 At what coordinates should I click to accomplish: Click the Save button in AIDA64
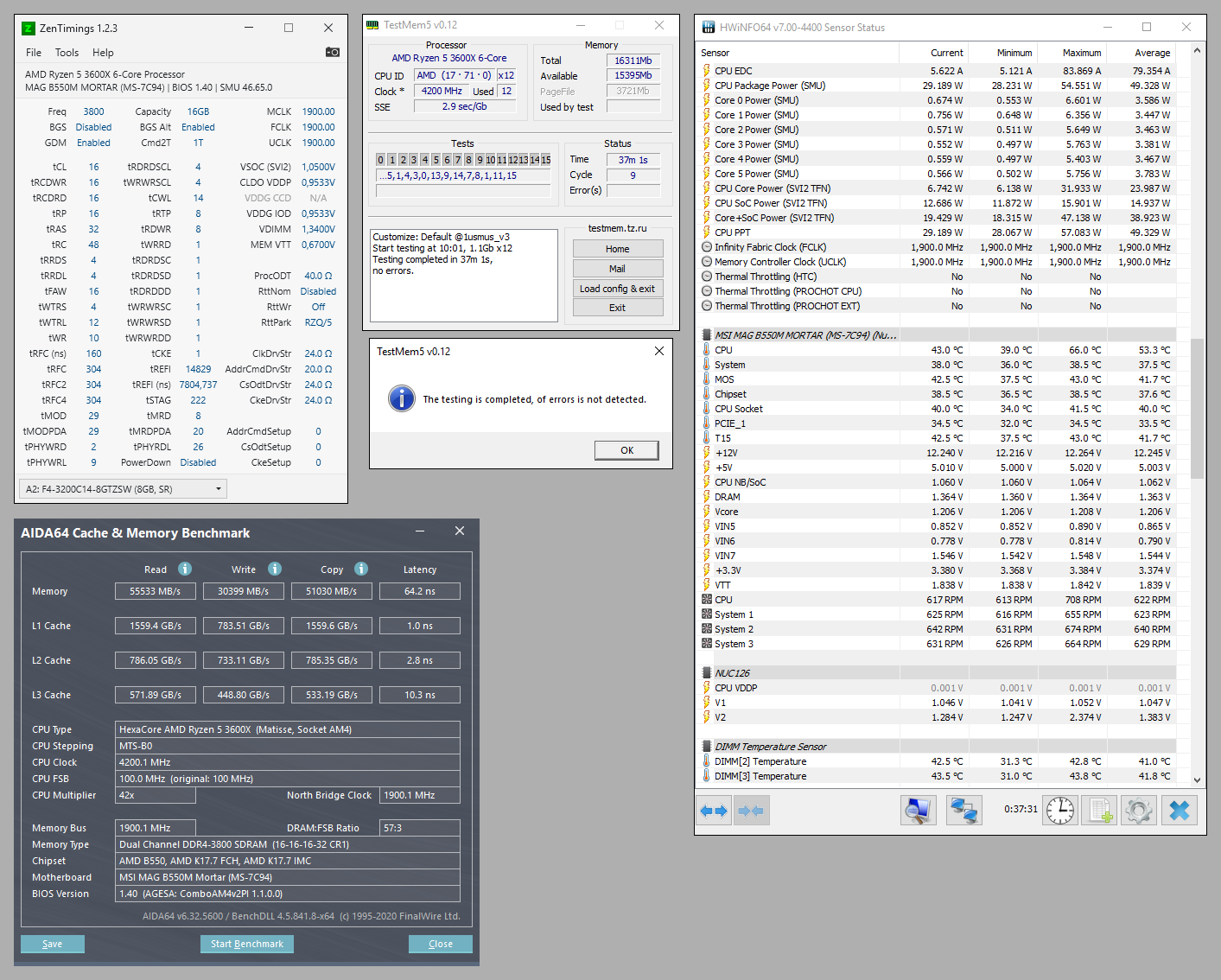53,944
